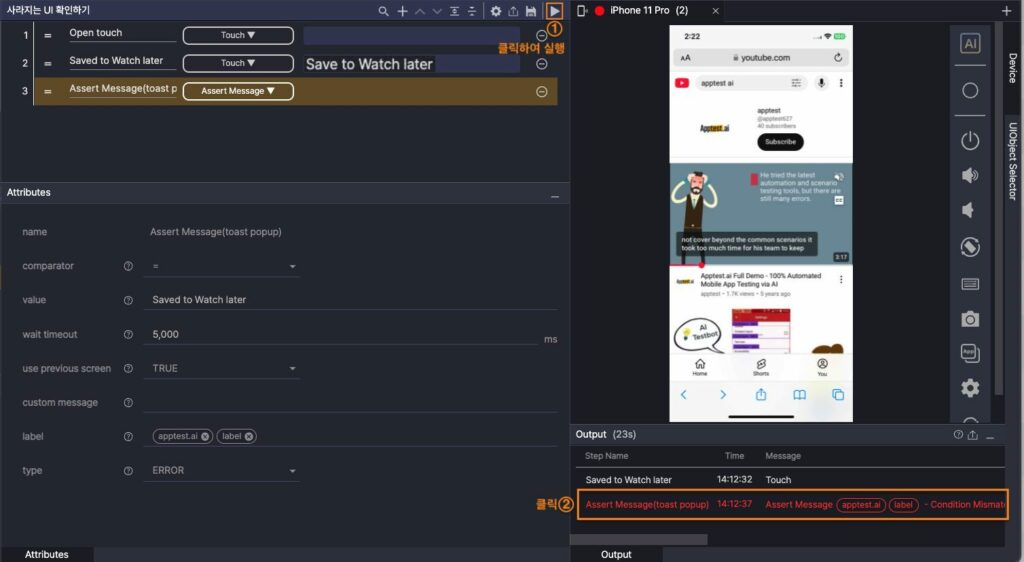1024x562 pixels.
Task: Save the scenario with the floppy disk icon
Action: coord(531,11)
